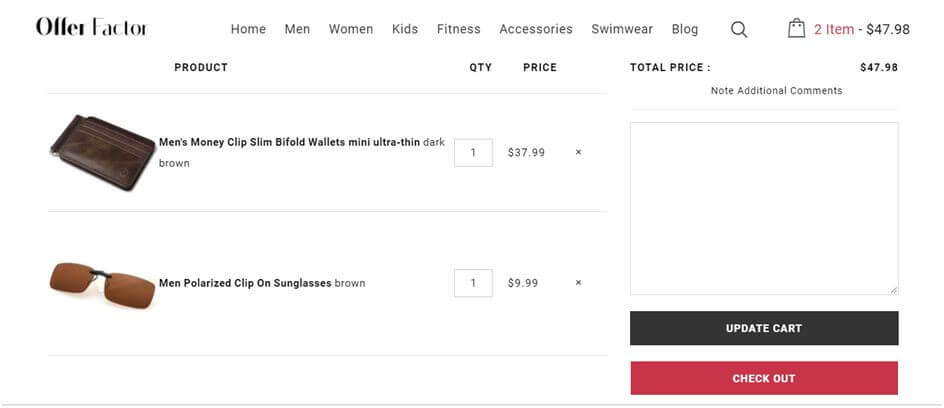The width and height of the screenshot is (944, 408).
Task: Select the Fitness menu item
Action: [458, 29]
